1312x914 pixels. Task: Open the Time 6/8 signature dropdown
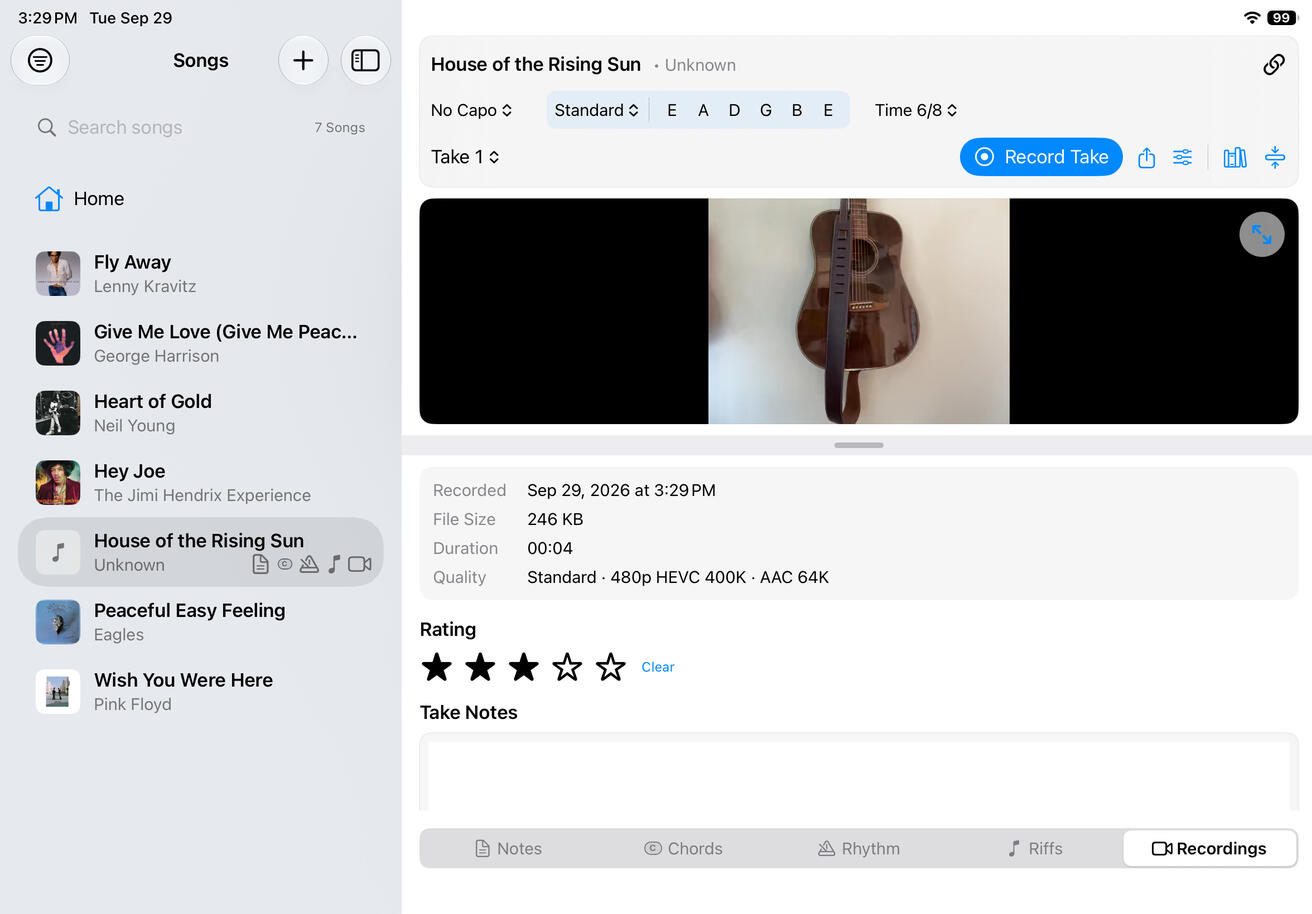(916, 110)
